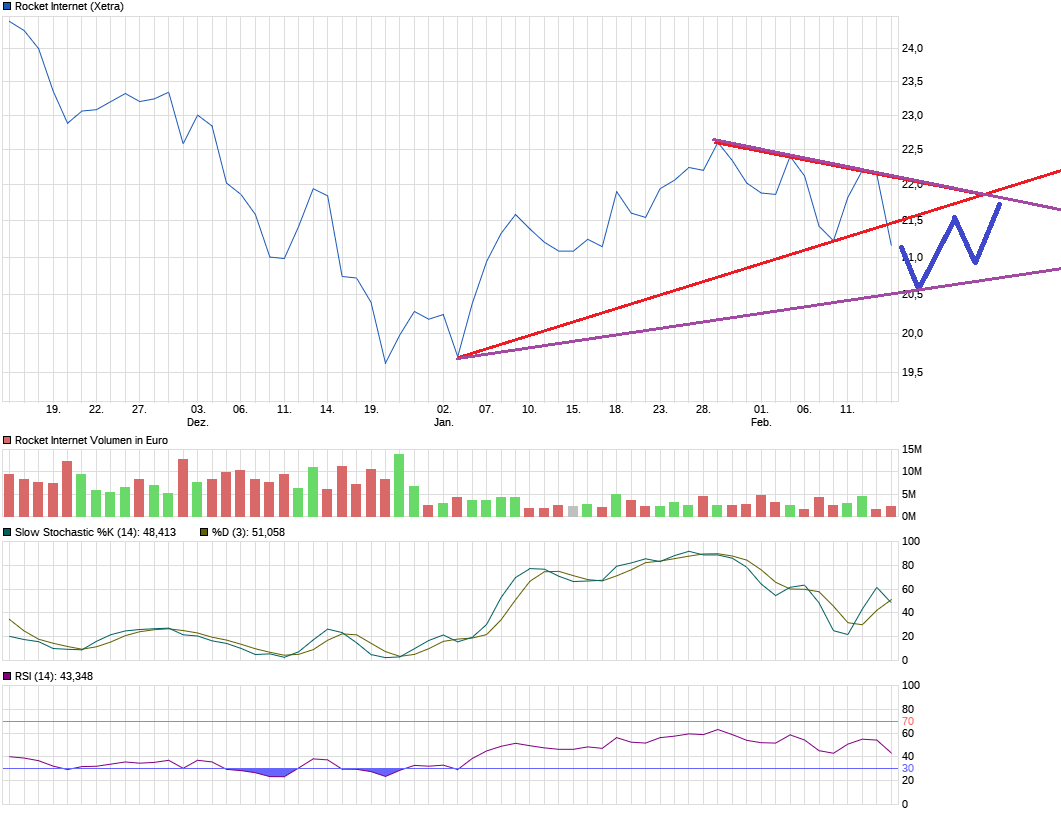Select the olive %D (3) indicator icon
Screen dimensions: 1061x814
[x=203, y=533]
